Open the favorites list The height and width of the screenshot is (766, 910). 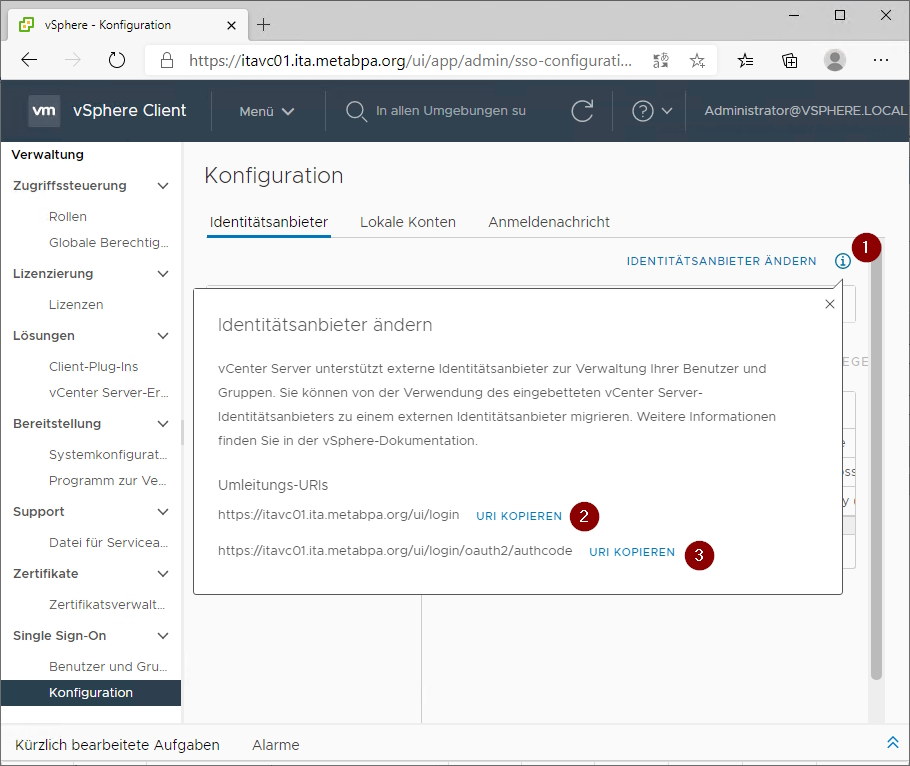745,60
